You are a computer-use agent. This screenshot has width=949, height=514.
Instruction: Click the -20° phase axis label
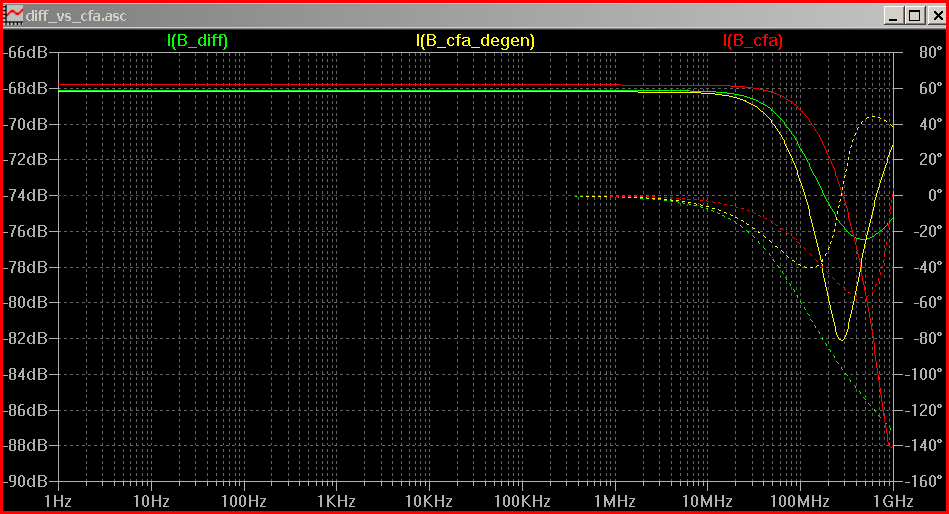click(926, 231)
